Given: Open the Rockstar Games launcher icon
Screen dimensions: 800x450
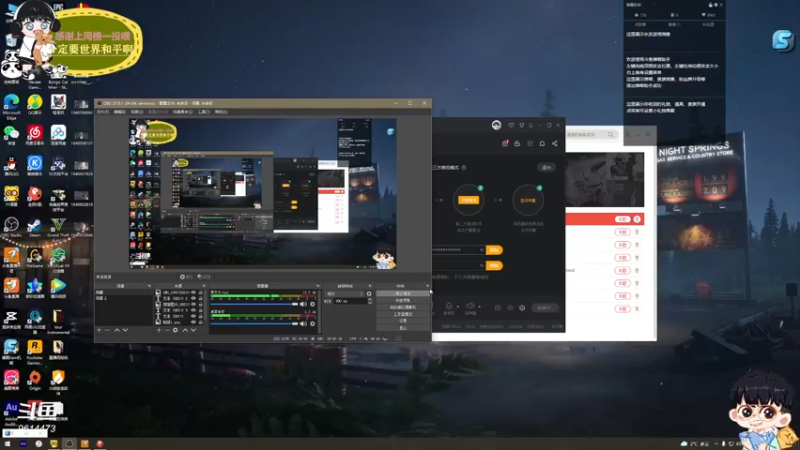Looking at the screenshot, I should coord(35,351).
